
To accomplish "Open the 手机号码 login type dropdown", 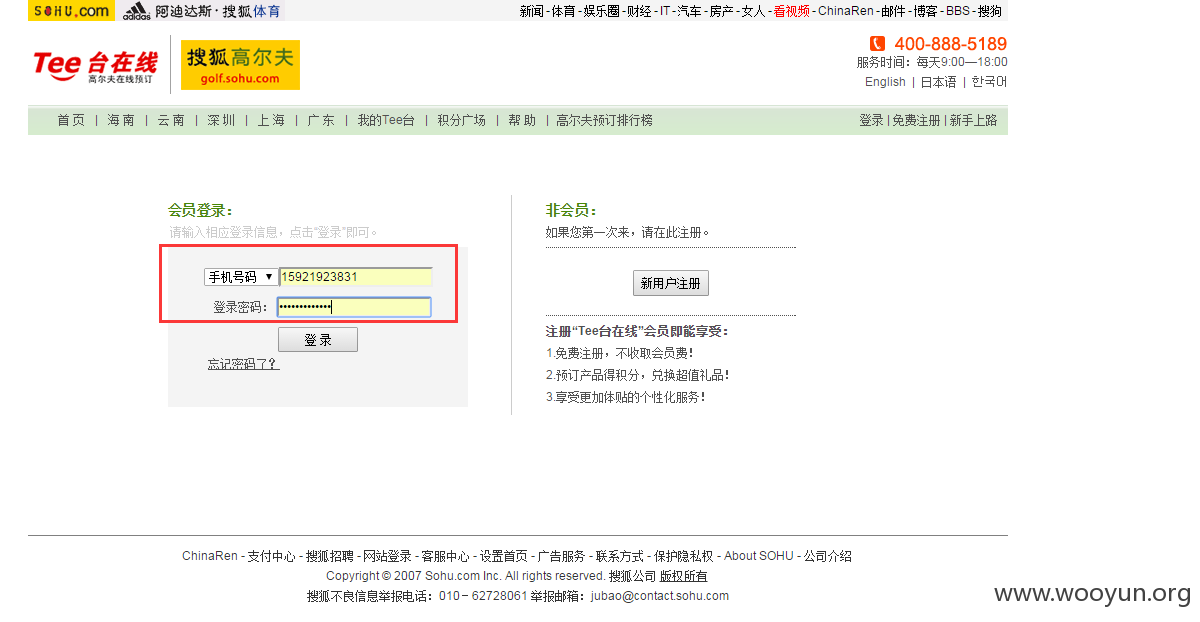I will [x=241, y=277].
